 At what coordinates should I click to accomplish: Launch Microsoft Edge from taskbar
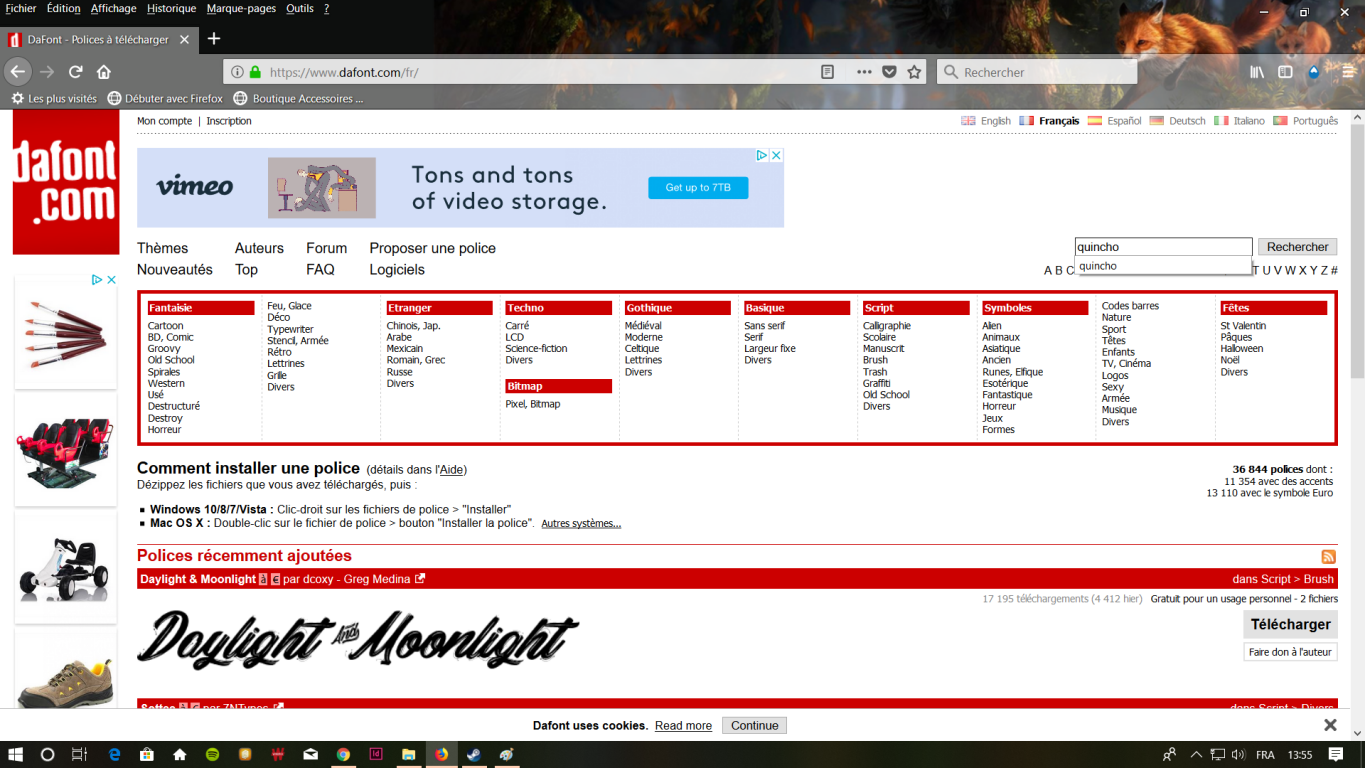[x=114, y=754]
